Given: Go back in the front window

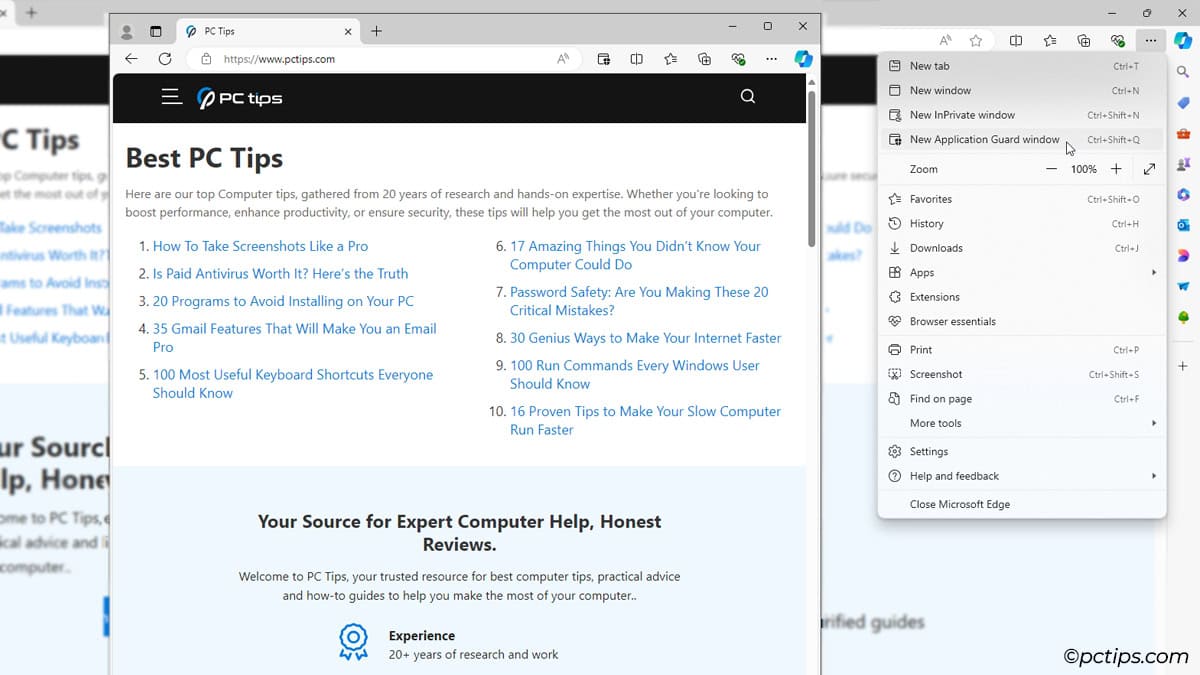Looking at the screenshot, I should tap(131, 59).
